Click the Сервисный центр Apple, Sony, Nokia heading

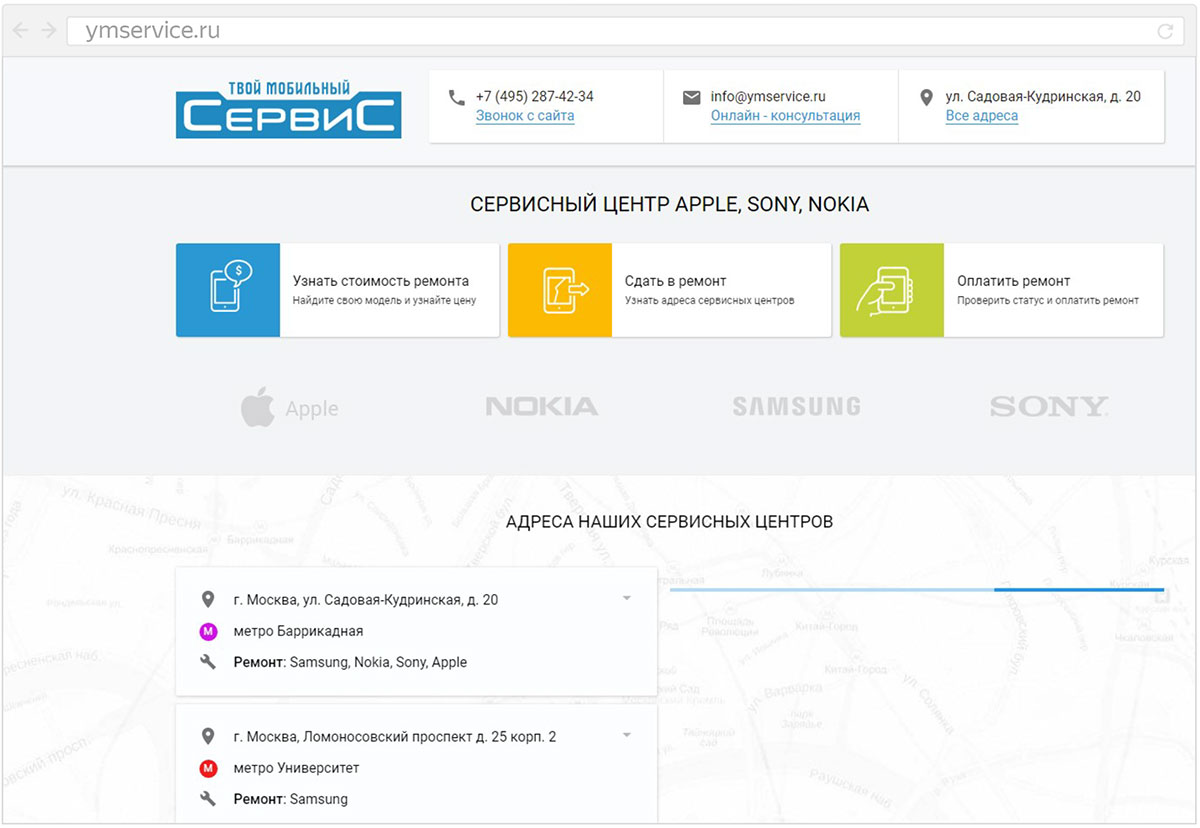click(x=670, y=205)
